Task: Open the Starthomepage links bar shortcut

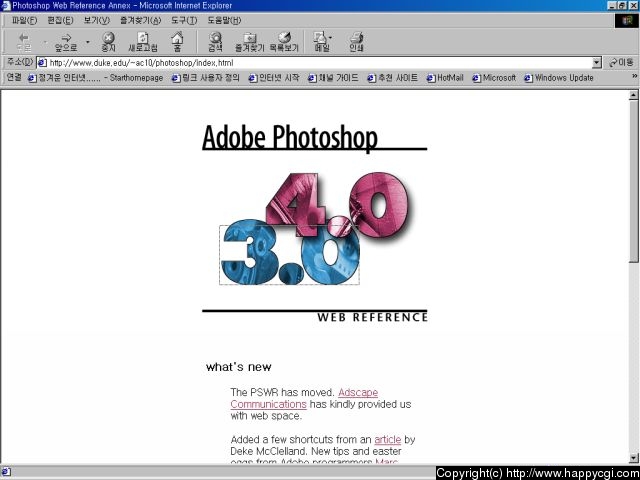Action: tap(96, 78)
